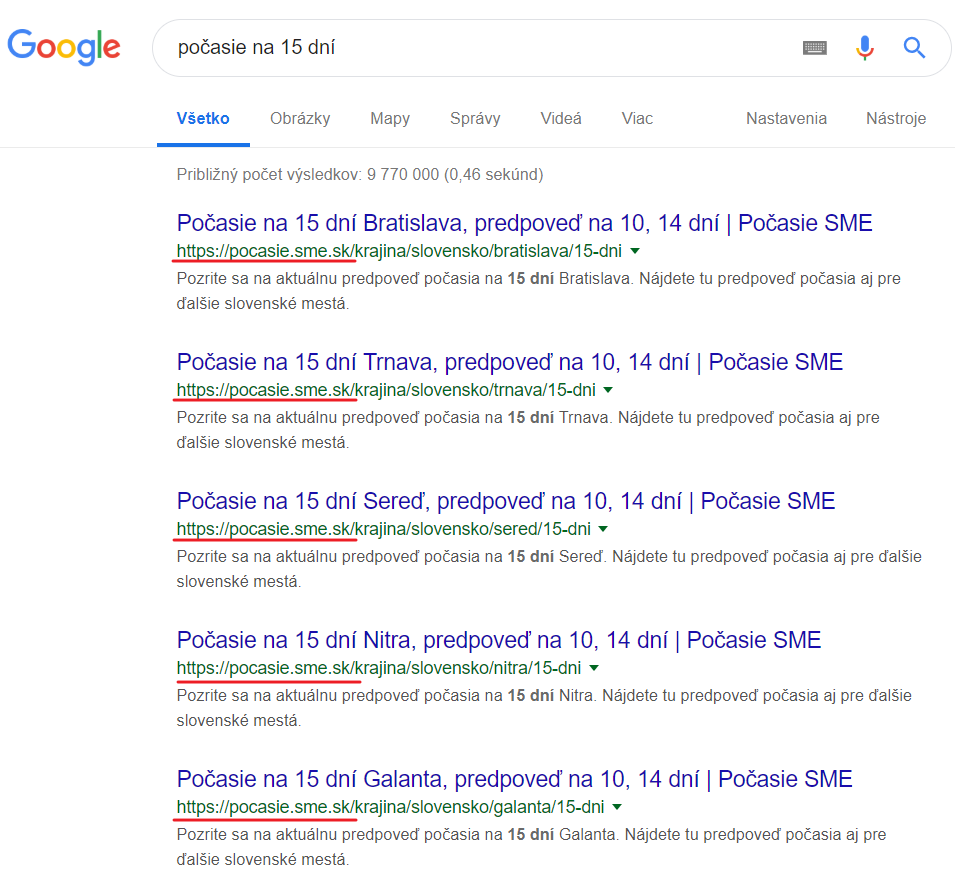The image size is (955, 877).
Task: Open Nástroje search tools
Action: click(x=895, y=118)
